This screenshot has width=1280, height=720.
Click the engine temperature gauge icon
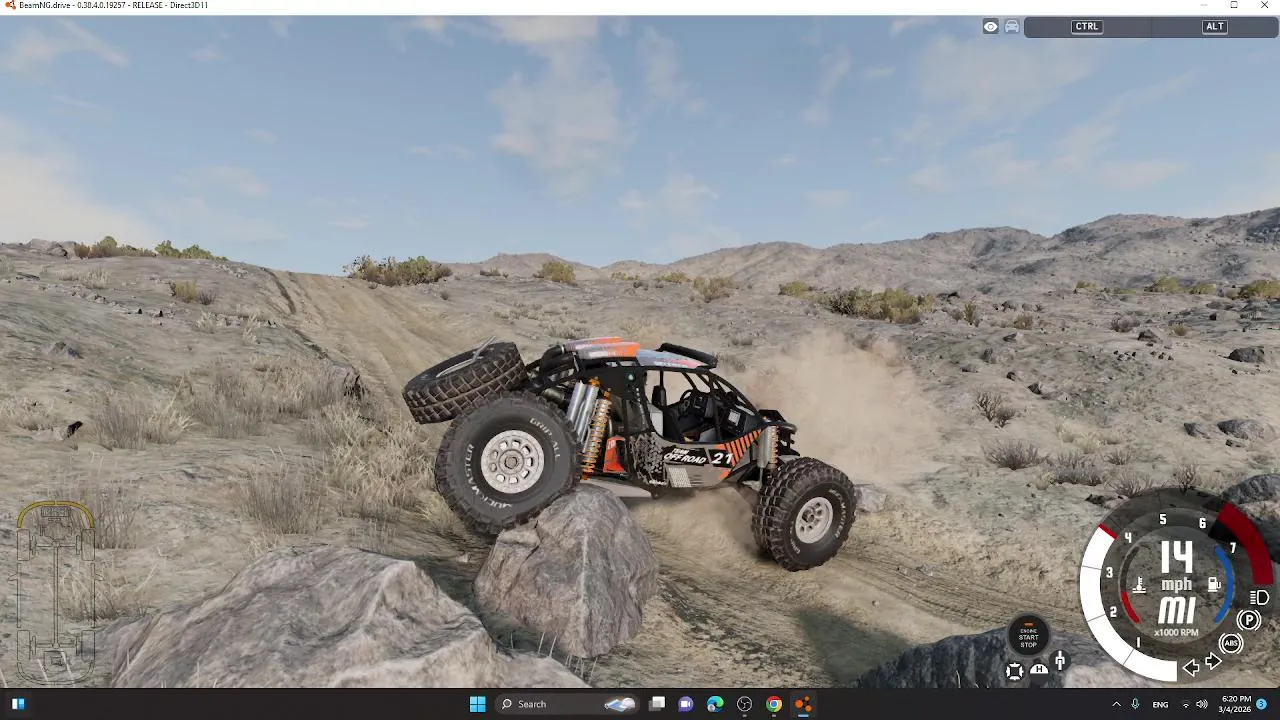(x=1139, y=585)
